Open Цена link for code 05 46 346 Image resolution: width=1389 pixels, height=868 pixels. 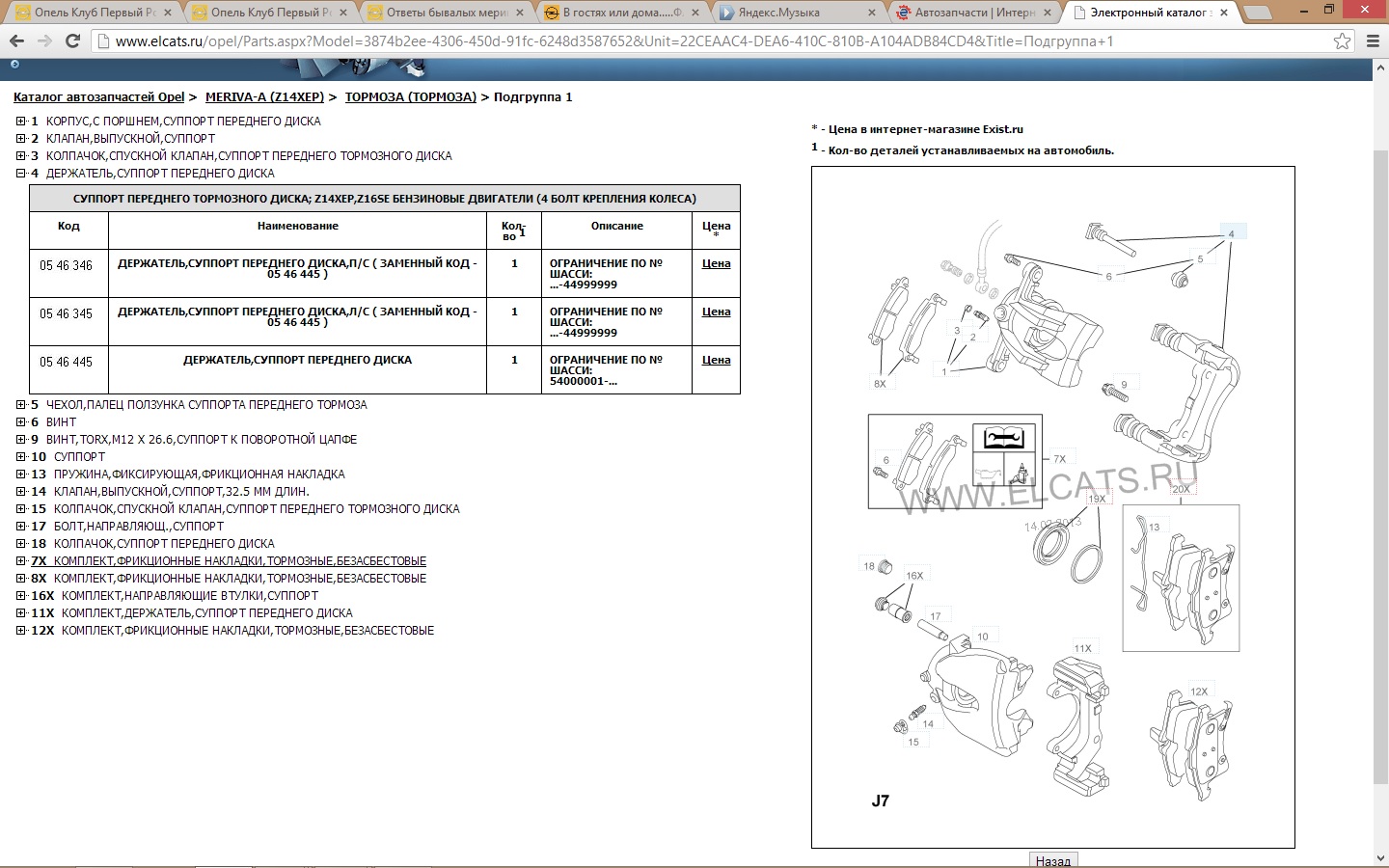[716, 263]
